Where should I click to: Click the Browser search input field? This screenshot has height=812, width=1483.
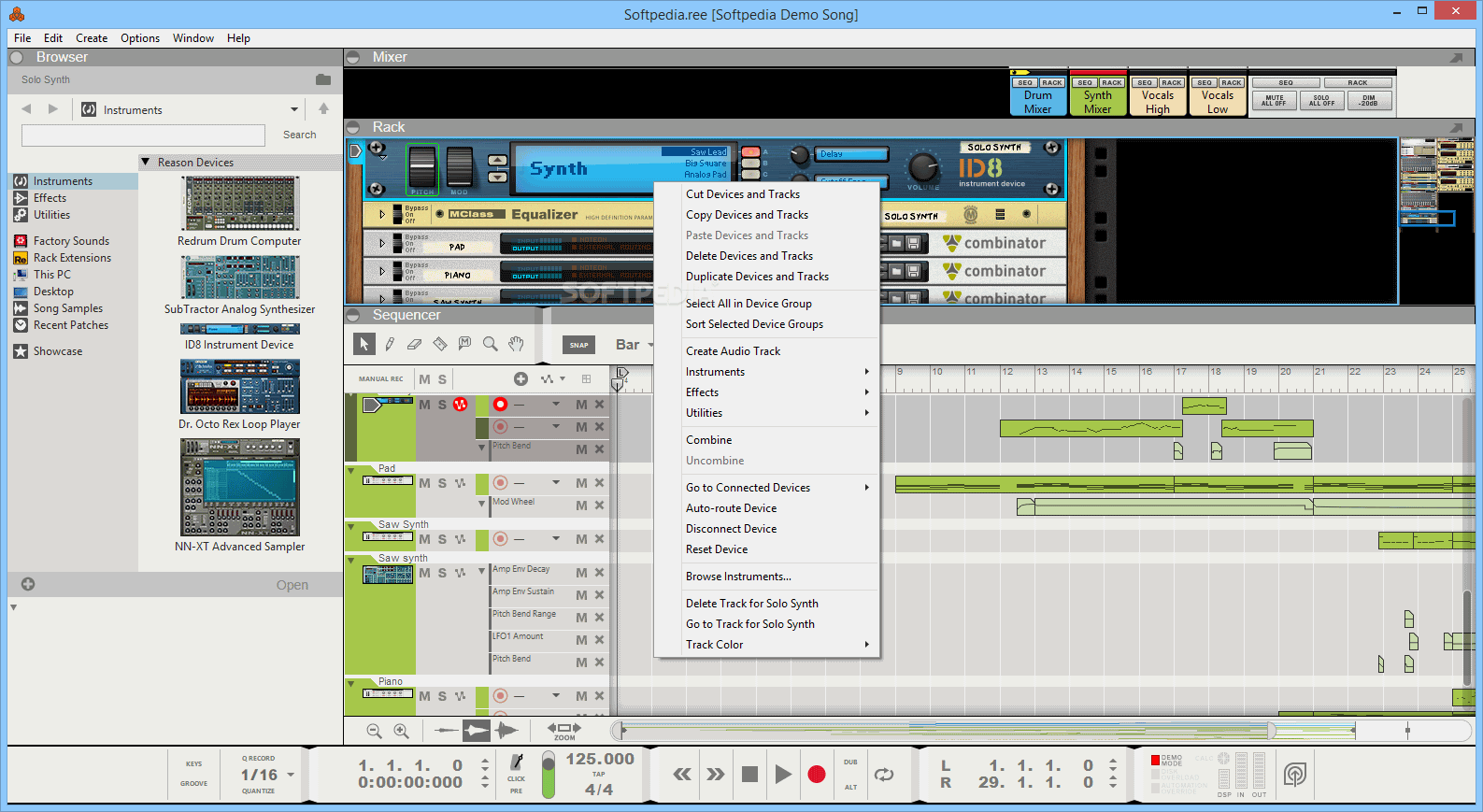pyautogui.click(x=144, y=135)
